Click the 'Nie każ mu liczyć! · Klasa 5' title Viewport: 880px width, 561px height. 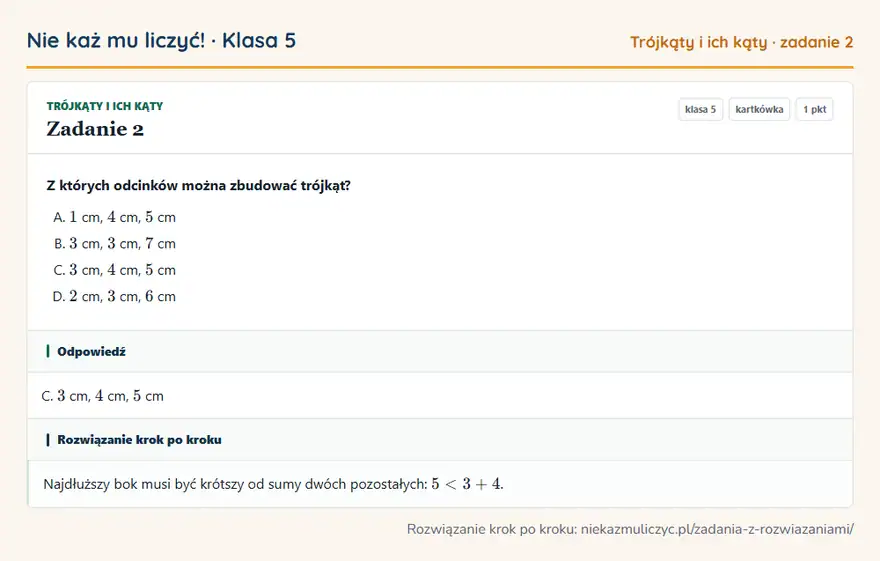(x=161, y=40)
